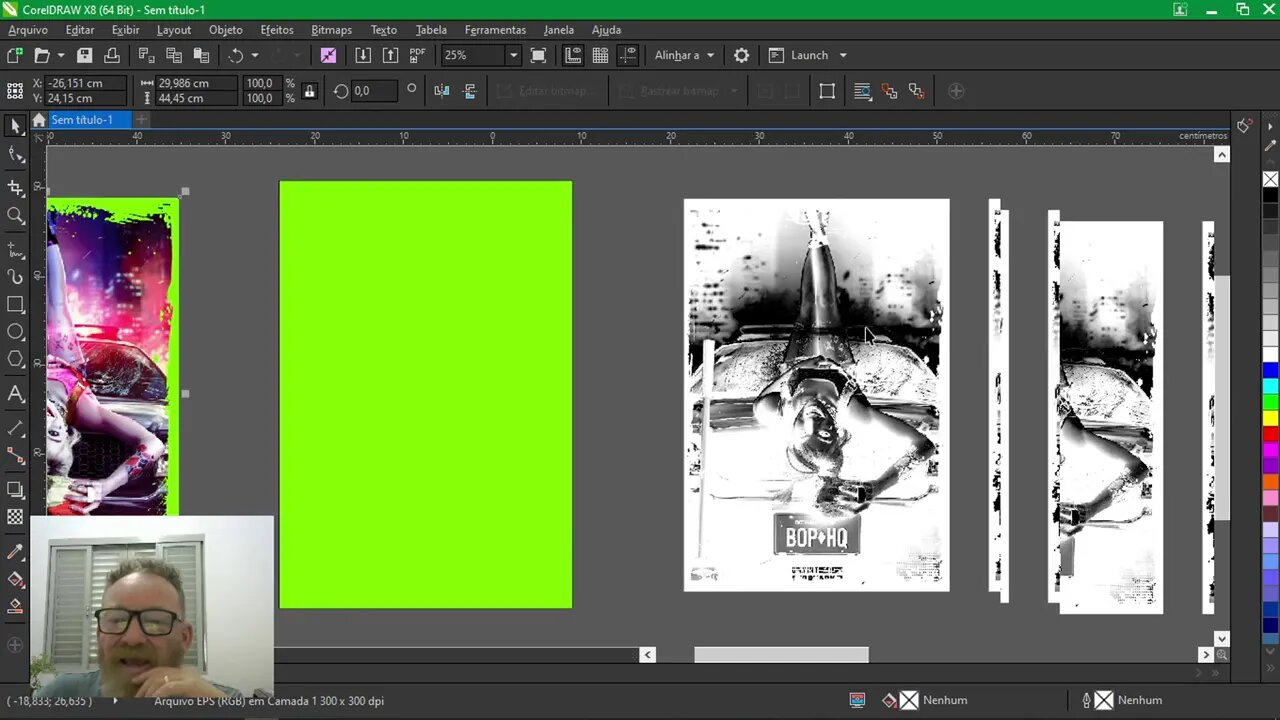Save the document with the disk icon

tap(84, 55)
